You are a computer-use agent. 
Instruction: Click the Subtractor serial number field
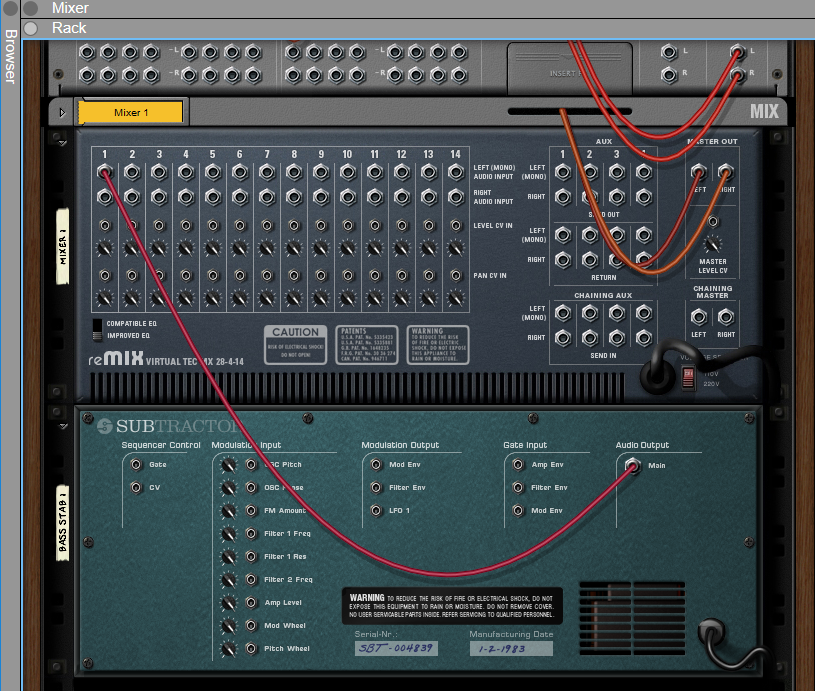pos(396,648)
